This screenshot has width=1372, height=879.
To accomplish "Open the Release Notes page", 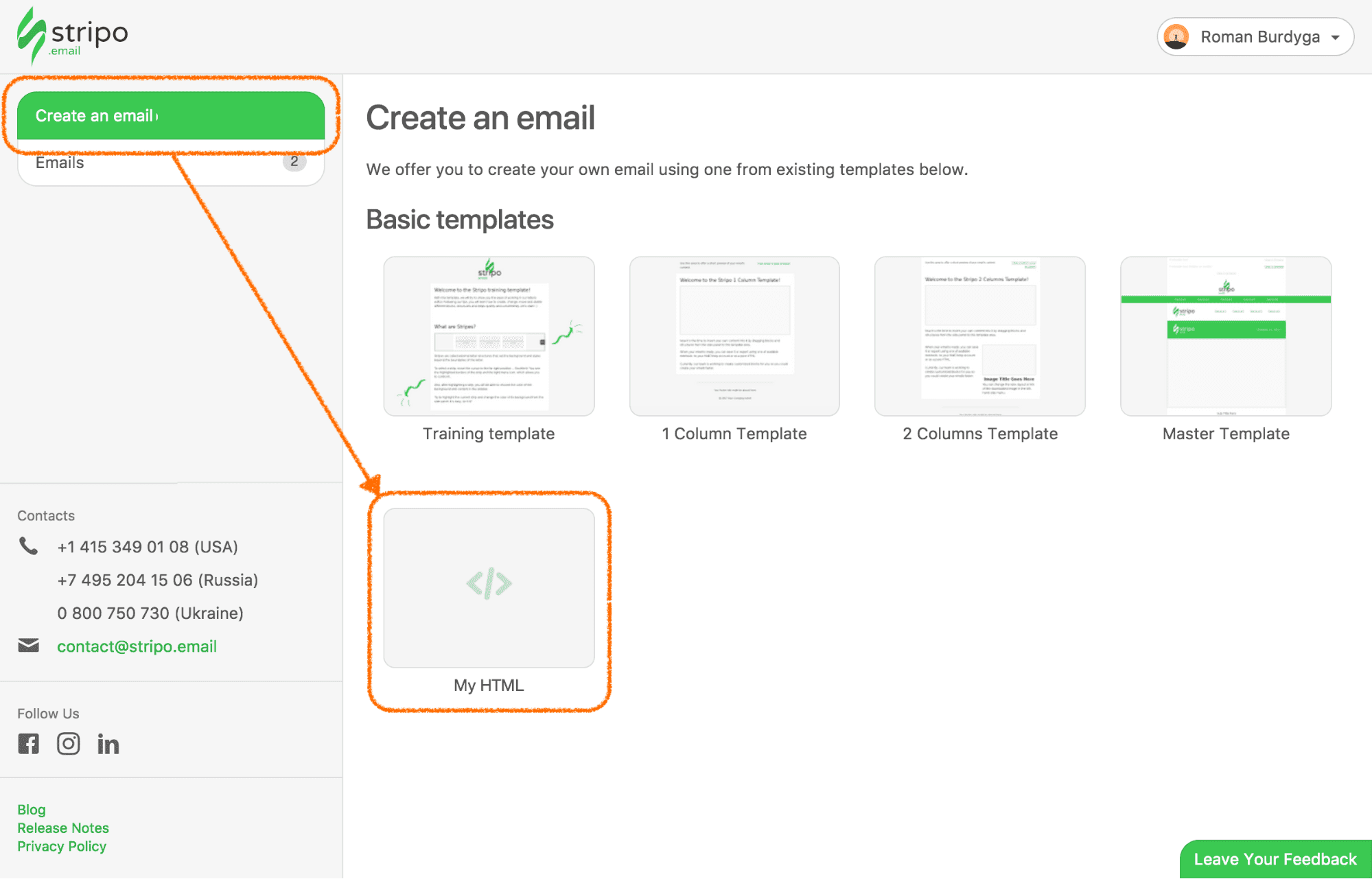I will (x=63, y=828).
